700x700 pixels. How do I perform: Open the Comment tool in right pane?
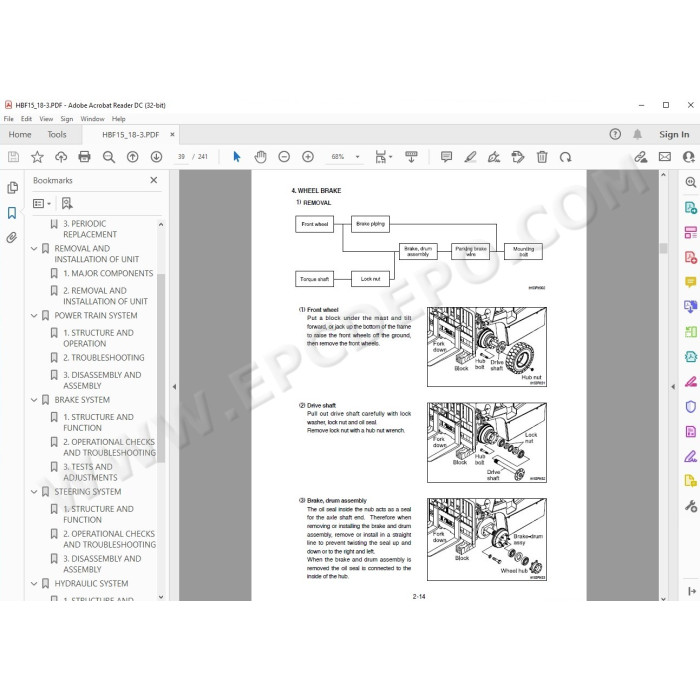click(x=691, y=282)
